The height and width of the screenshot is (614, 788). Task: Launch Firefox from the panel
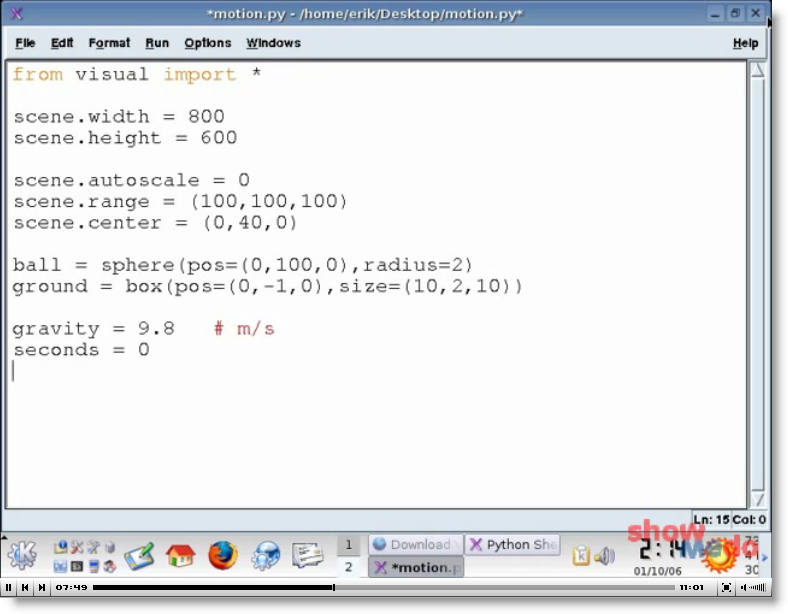(x=223, y=555)
